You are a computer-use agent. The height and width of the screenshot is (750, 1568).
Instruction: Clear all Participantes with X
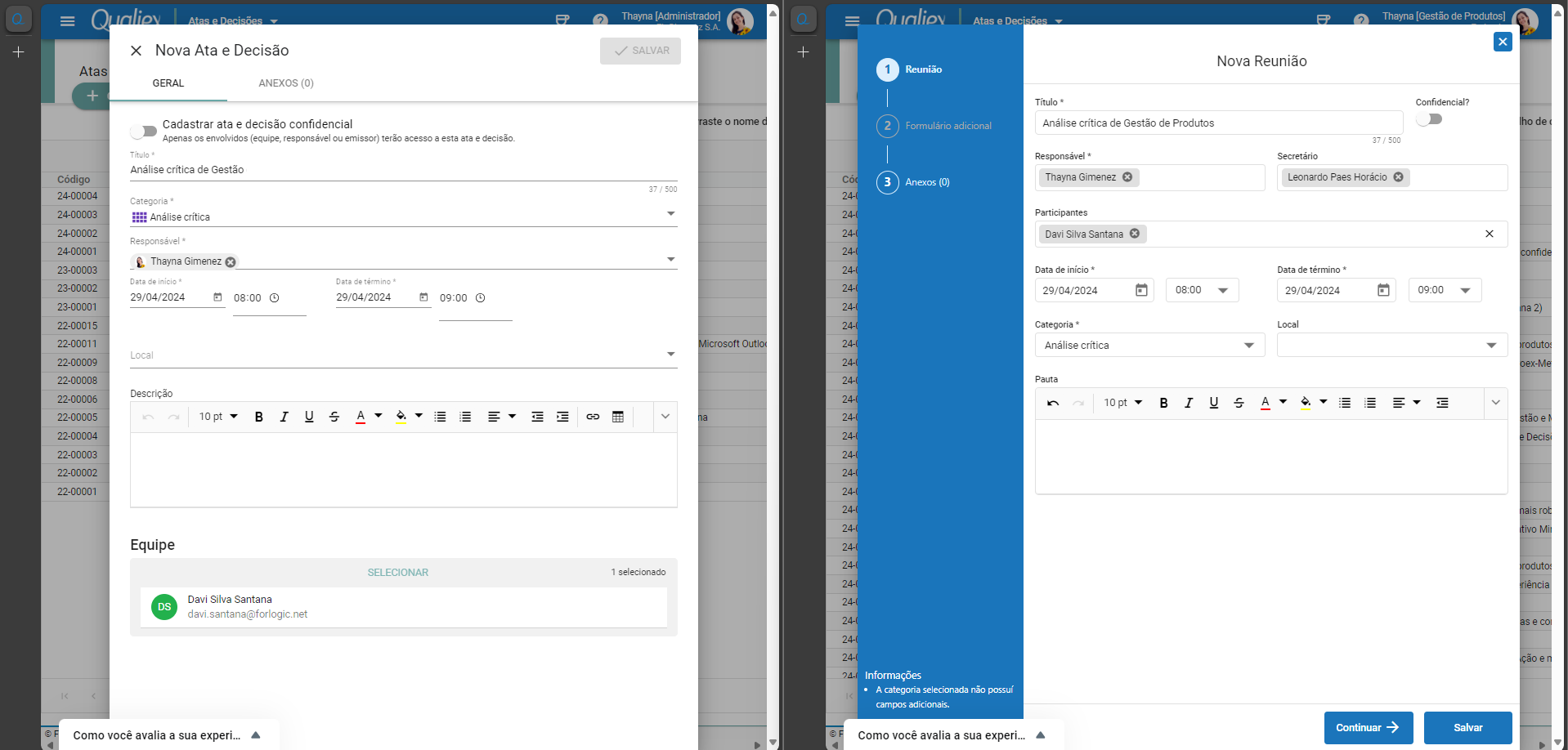click(x=1490, y=234)
